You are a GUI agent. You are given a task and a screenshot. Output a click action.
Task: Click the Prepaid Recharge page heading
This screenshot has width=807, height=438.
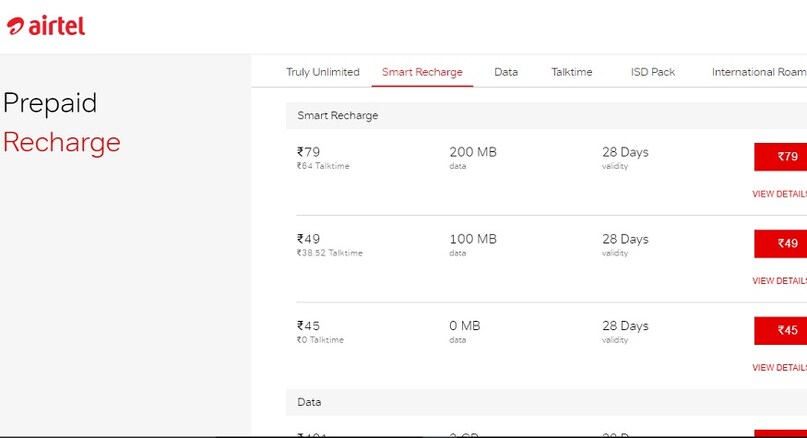pyautogui.click(x=61, y=123)
